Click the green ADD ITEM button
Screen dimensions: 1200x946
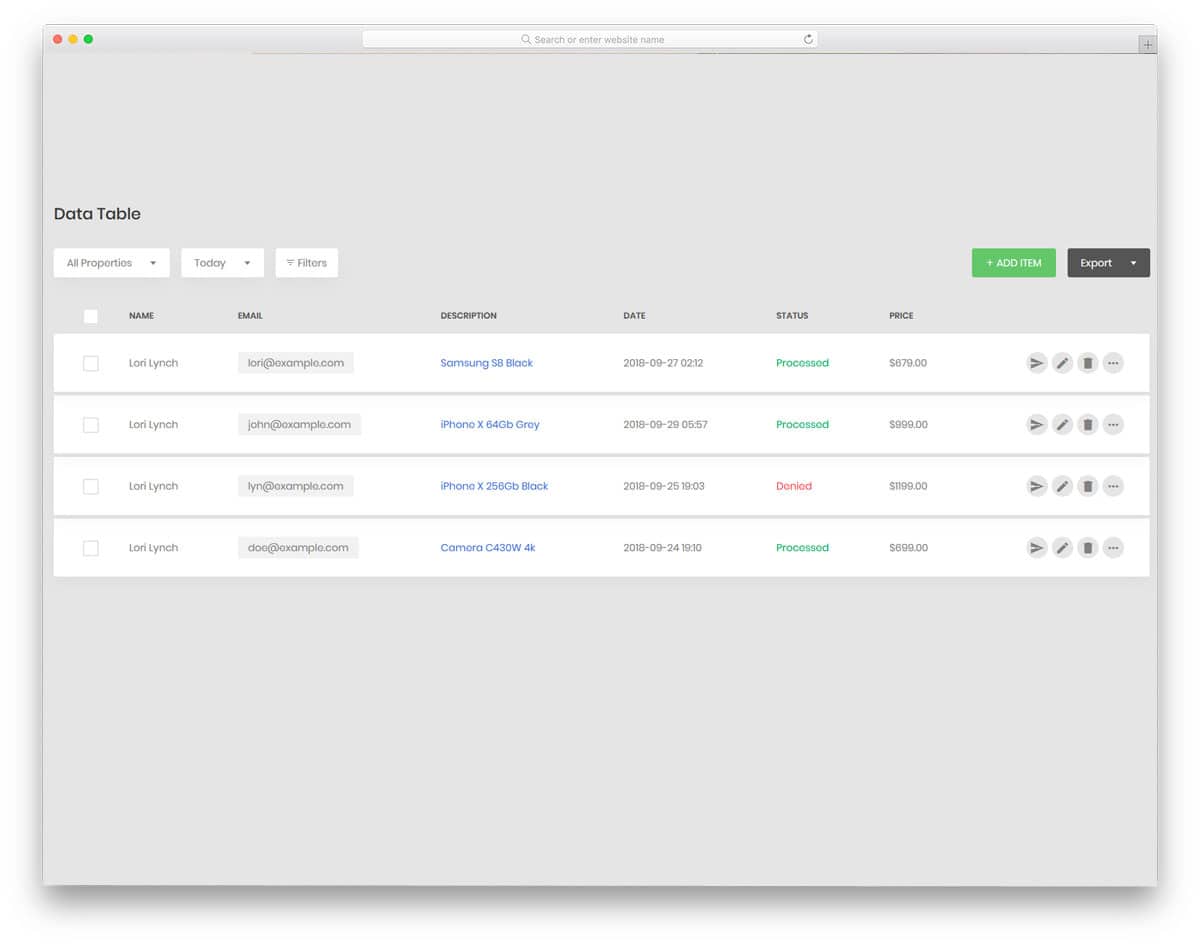point(1013,263)
